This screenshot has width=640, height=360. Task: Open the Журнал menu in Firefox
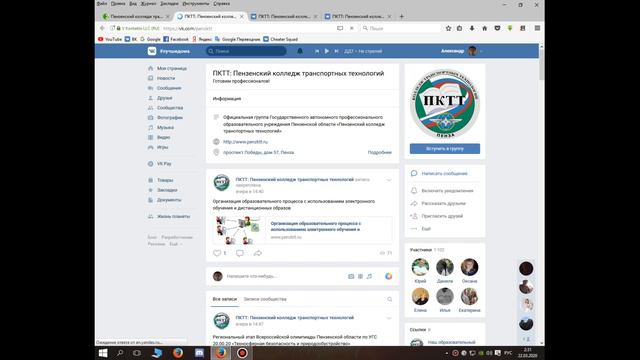[148, 4]
